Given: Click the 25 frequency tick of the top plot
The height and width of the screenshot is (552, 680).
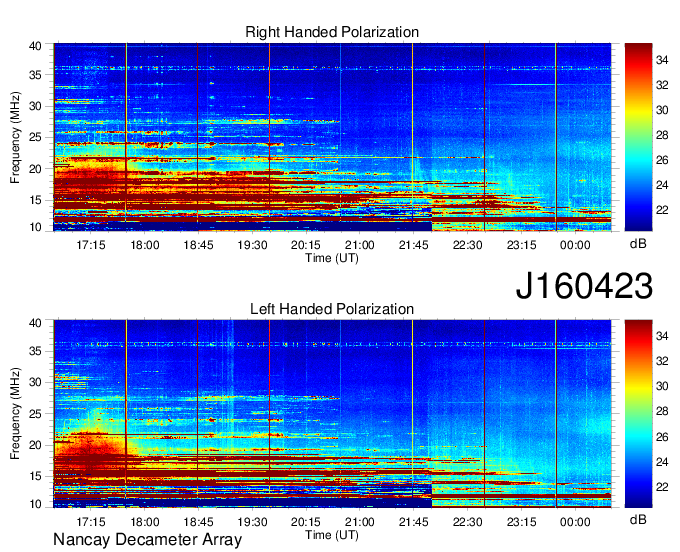Looking at the screenshot, I should tap(35, 137).
